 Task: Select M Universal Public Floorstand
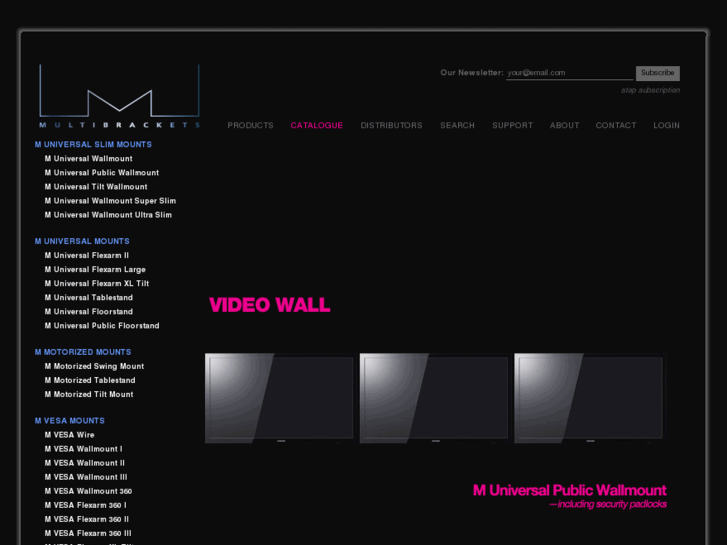click(102, 326)
